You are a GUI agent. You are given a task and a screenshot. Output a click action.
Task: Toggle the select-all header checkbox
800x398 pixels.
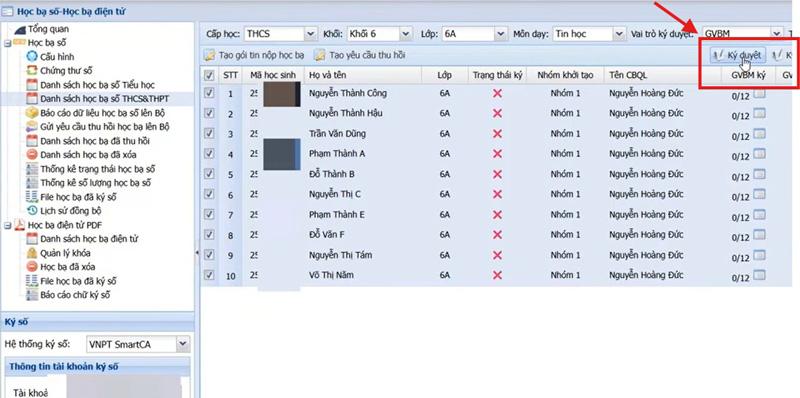(x=209, y=76)
